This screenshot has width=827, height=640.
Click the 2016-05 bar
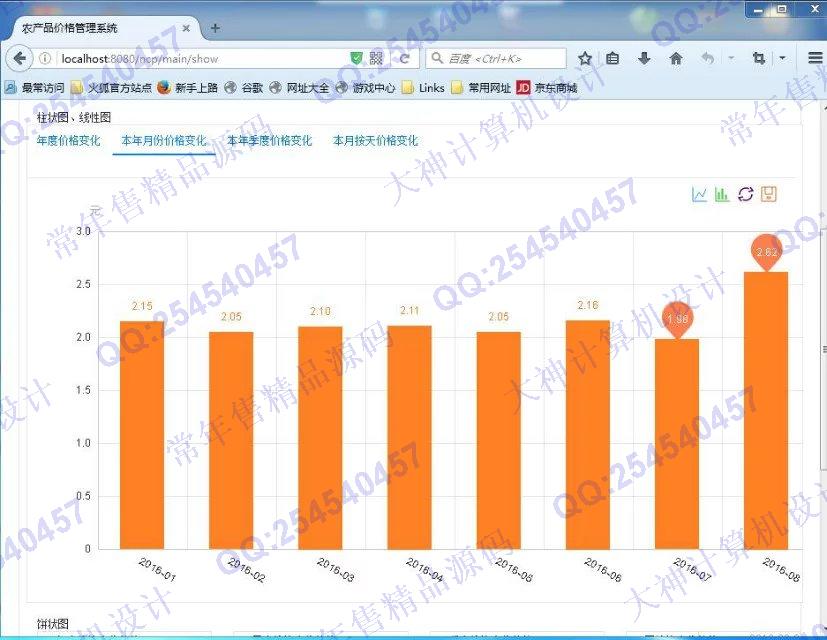pyautogui.click(x=498, y=441)
